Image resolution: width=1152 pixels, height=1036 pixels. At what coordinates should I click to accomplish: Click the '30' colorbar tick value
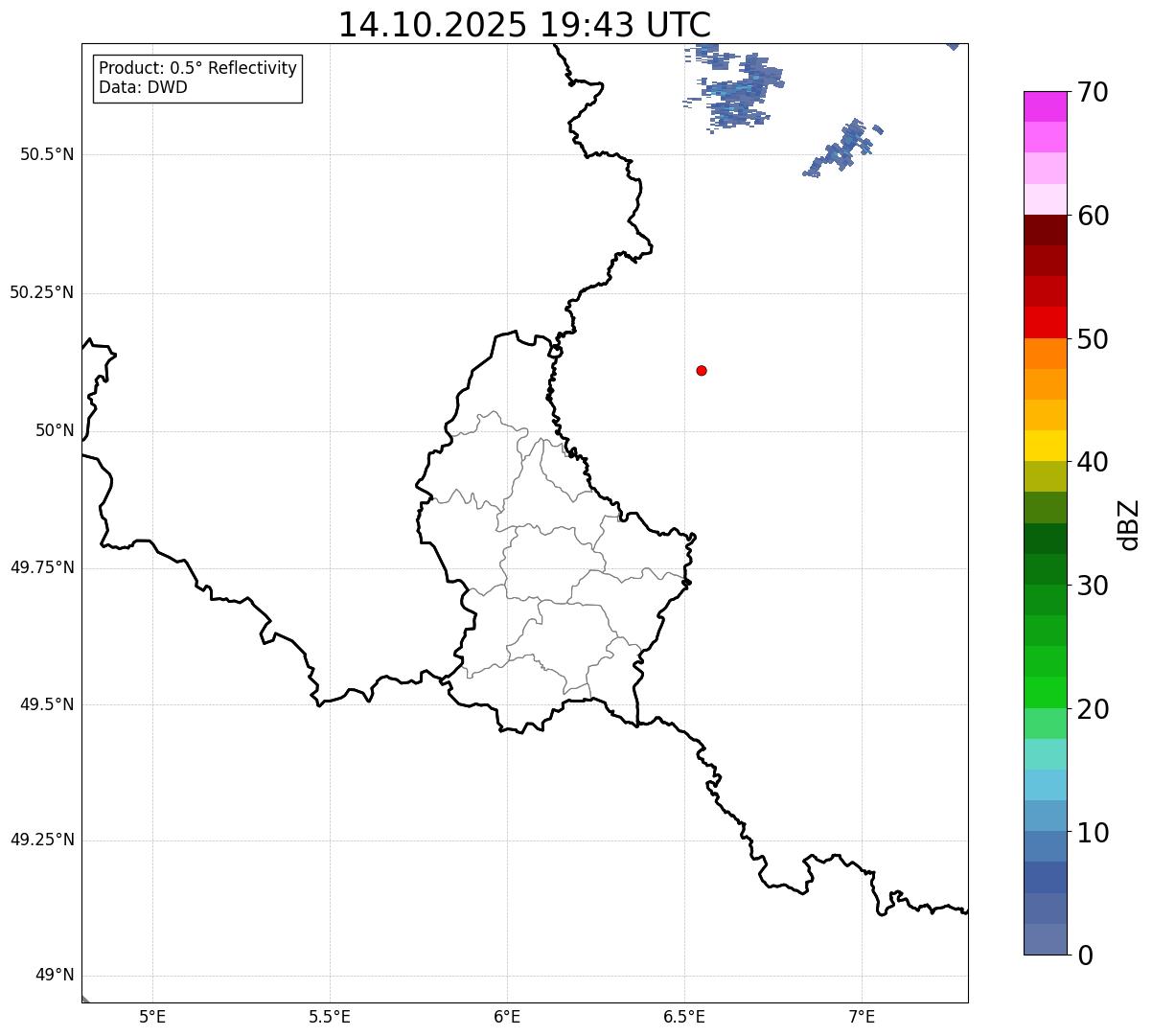[x=1093, y=586]
